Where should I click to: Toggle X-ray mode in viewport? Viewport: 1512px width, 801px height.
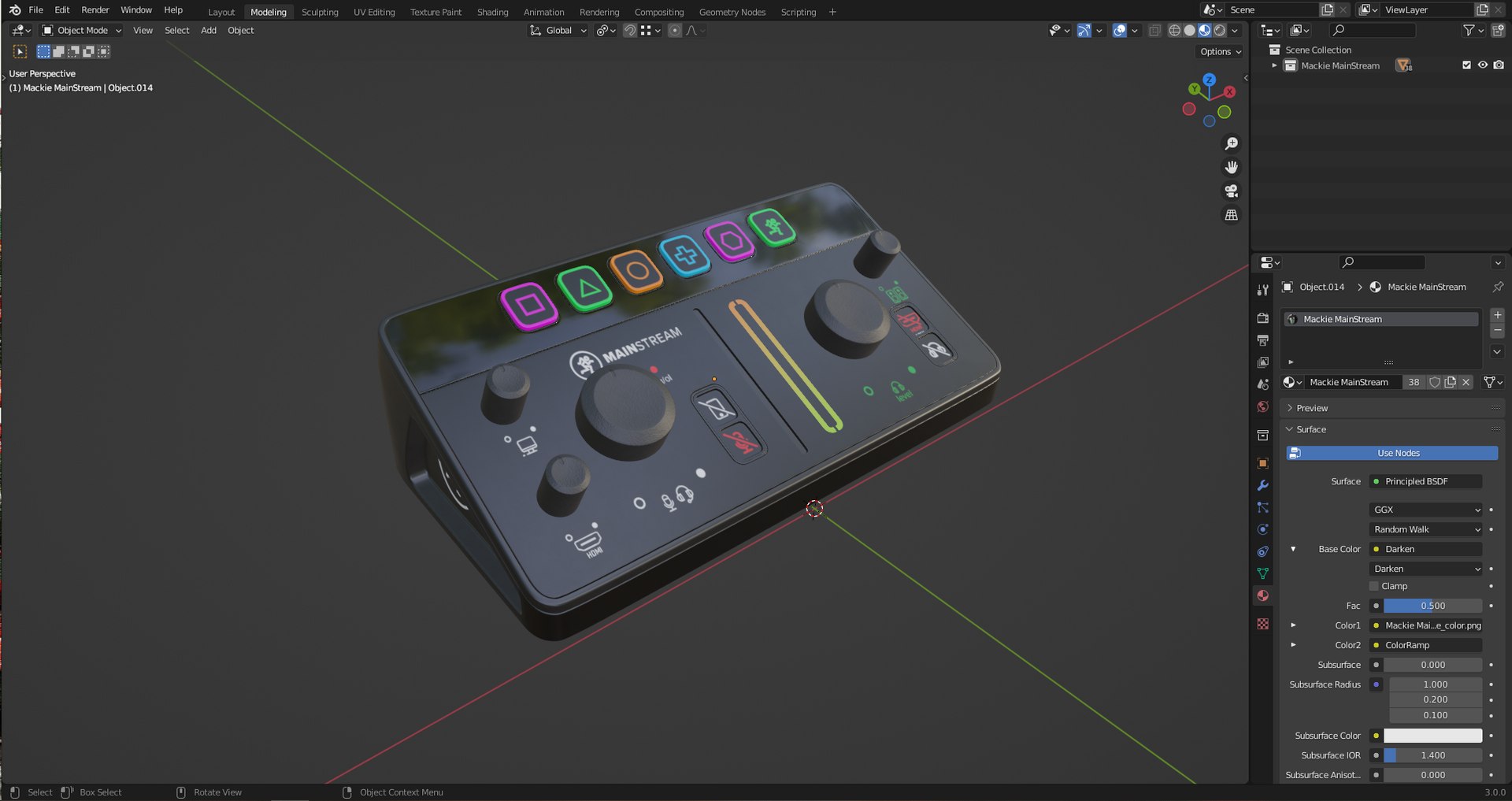pos(1154,30)
